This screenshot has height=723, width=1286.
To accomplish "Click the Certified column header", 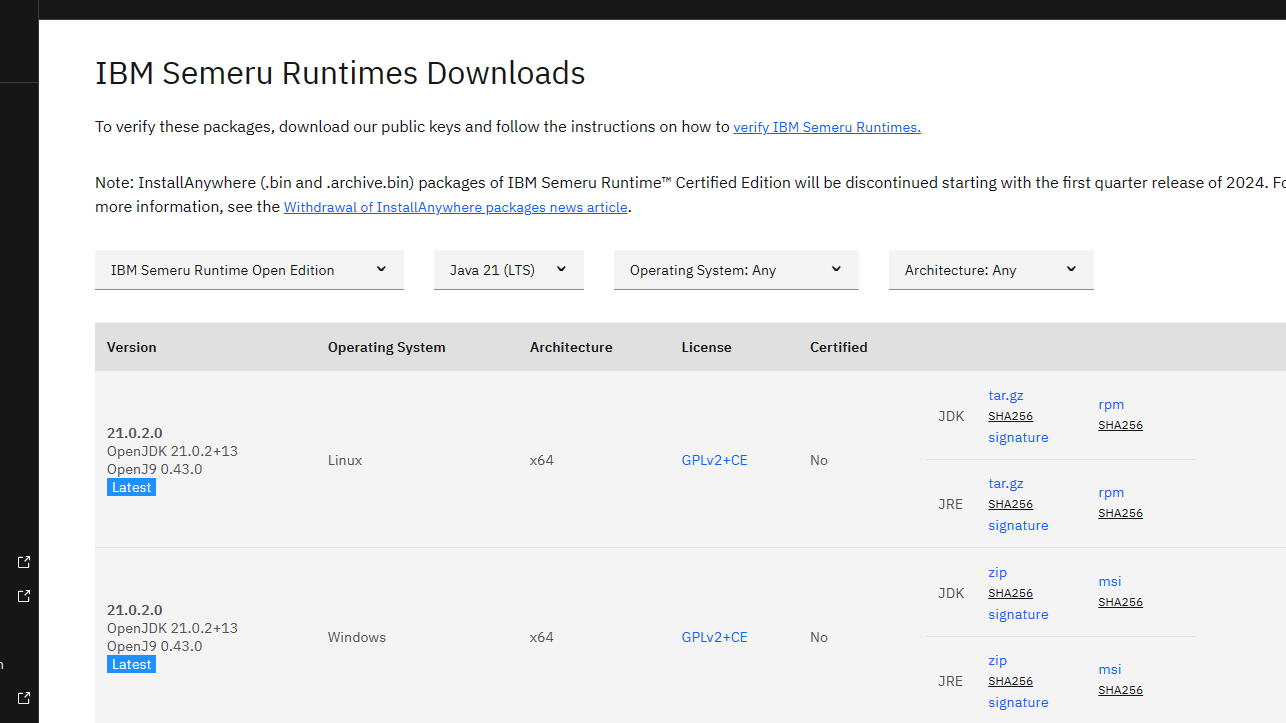I will point(839,347).
